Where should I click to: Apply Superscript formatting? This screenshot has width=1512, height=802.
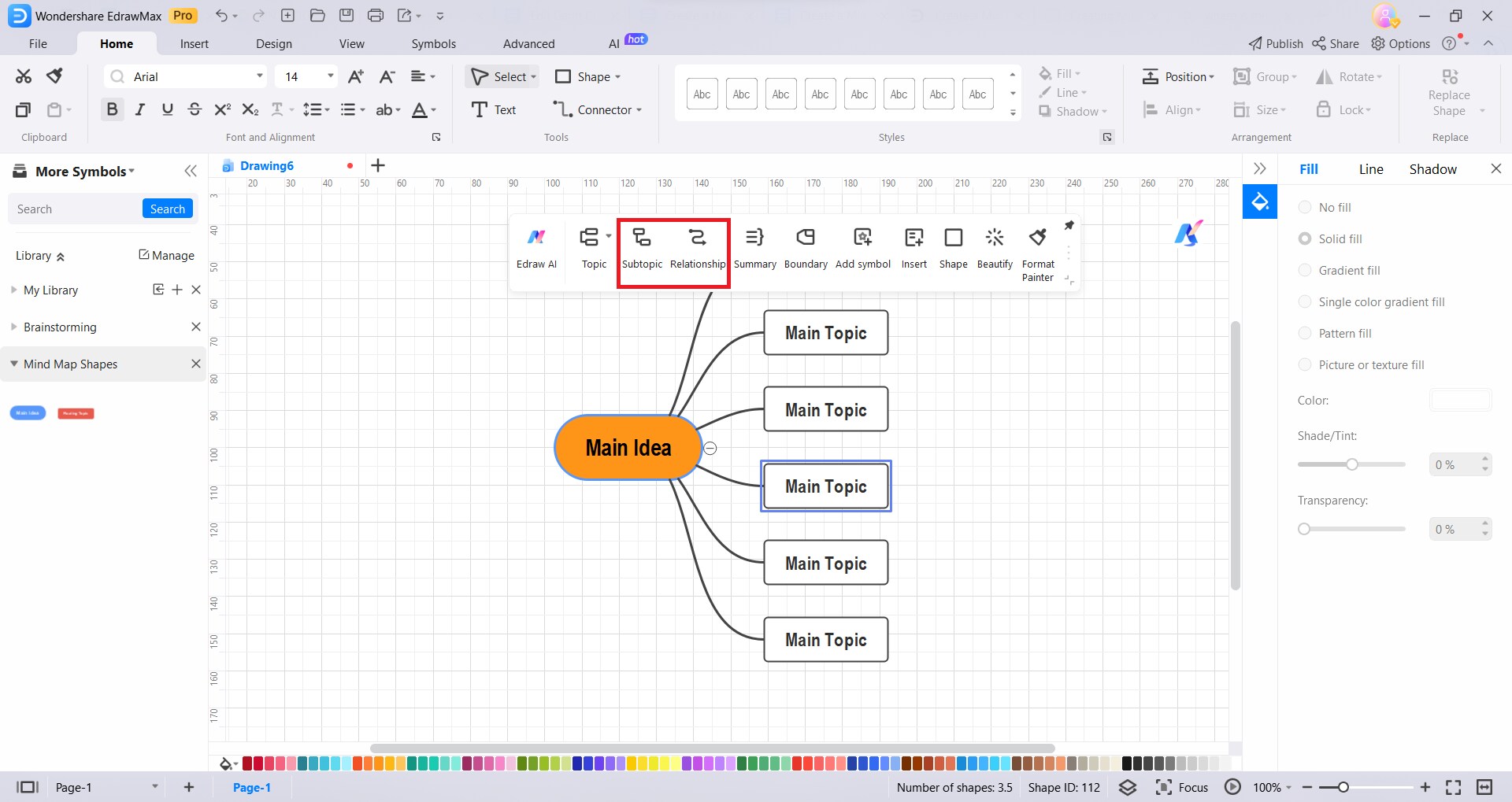pyautogui.click(x=222, y=109)
